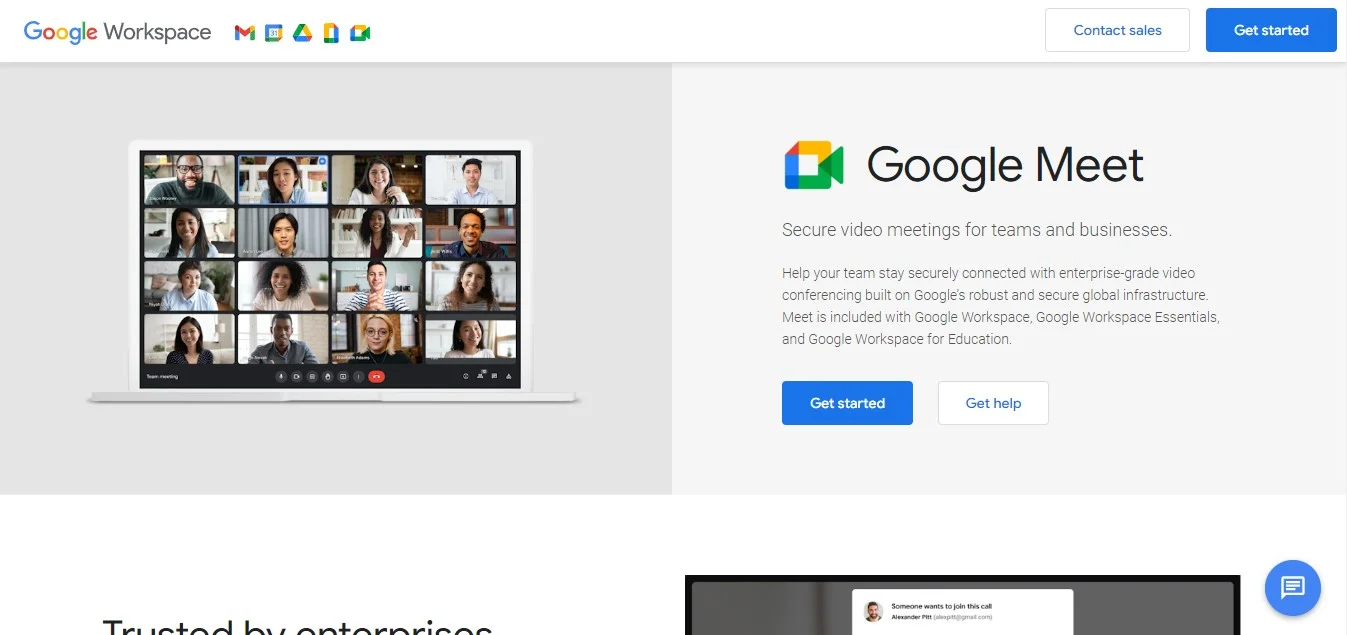Open the Get help button
This screenshot has height=635, width=1347.
pyautogui.click(x=993, y=403)
